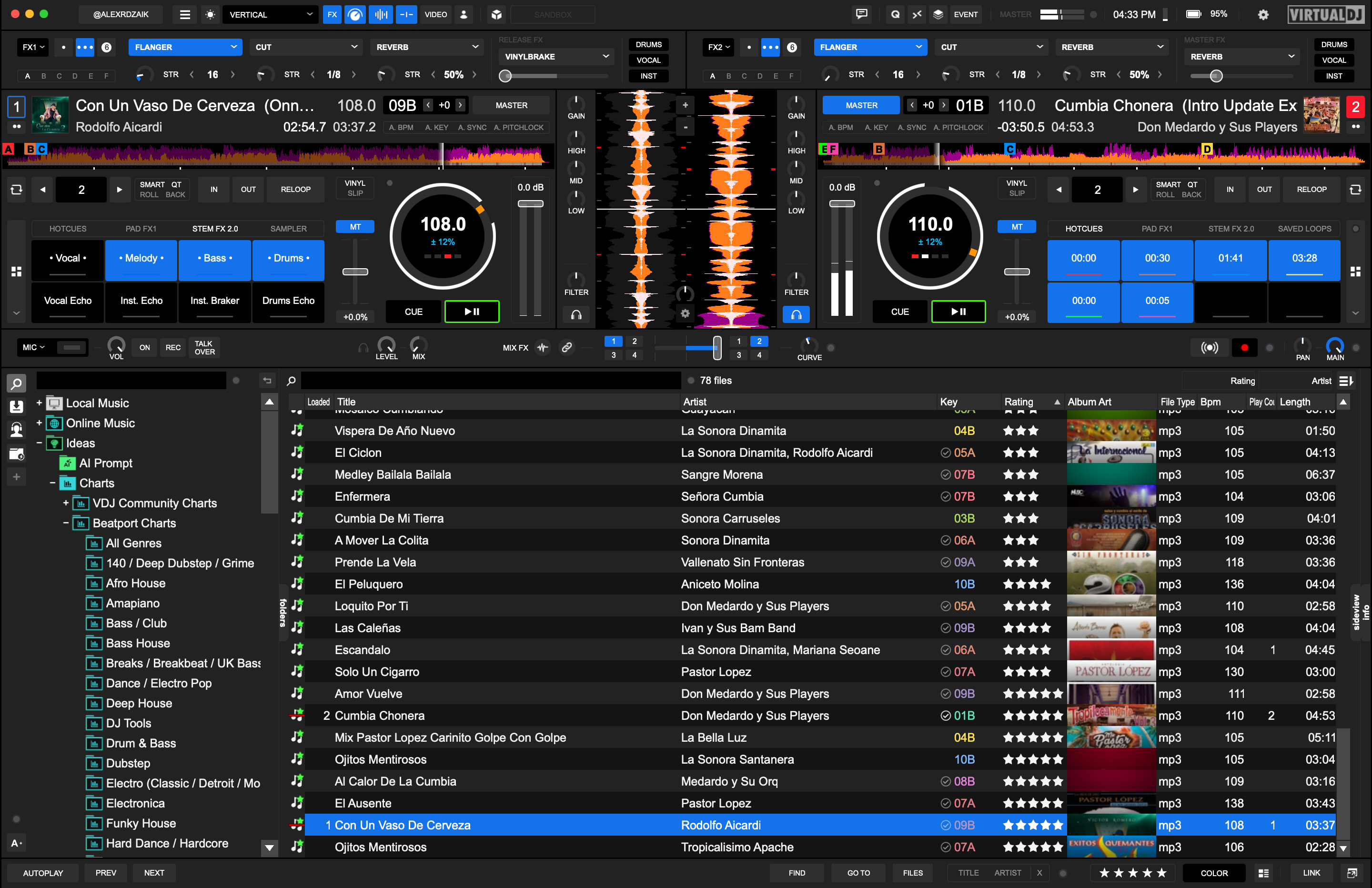Toggle deck 1 MT master tempo
The image size is (1372, 888).
(355, 227)
